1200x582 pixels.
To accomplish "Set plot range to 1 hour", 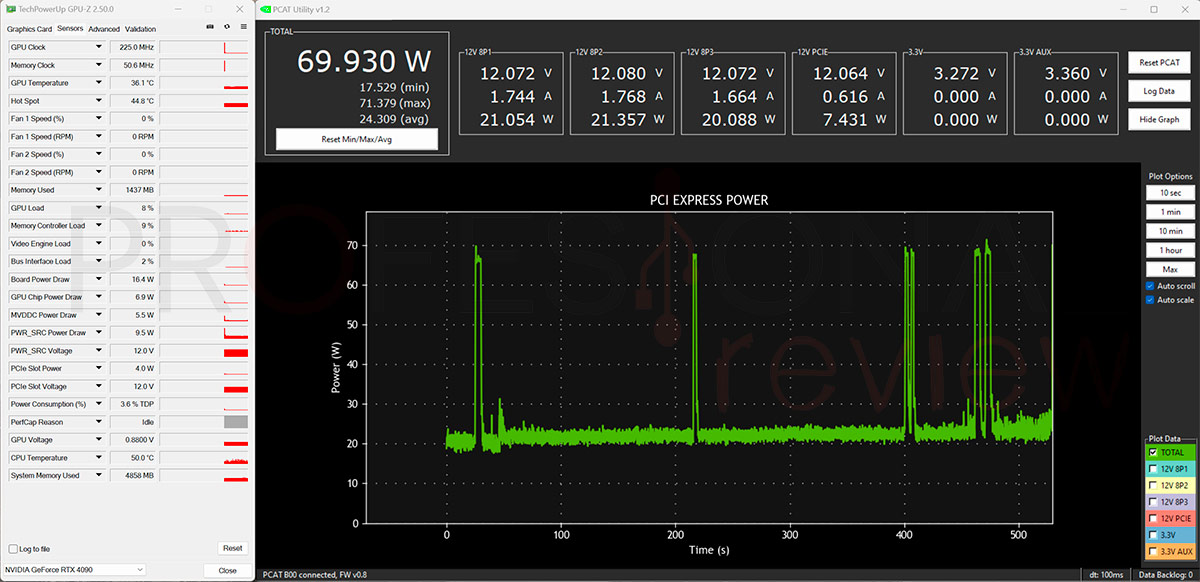I will click(1170, 250).
